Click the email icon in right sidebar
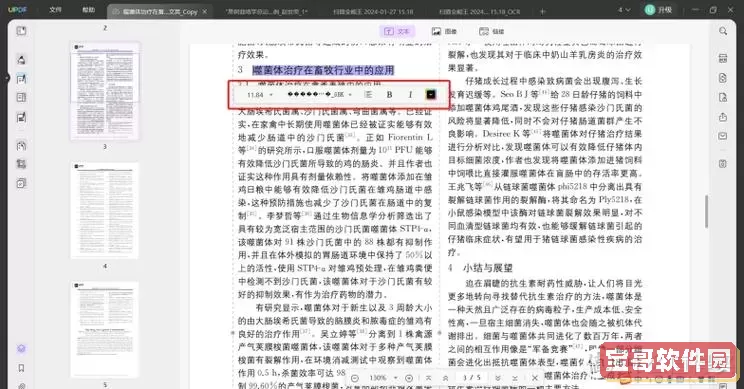This screenshot has width=744, height=389. pyautogui.click(x=723, y=136)
